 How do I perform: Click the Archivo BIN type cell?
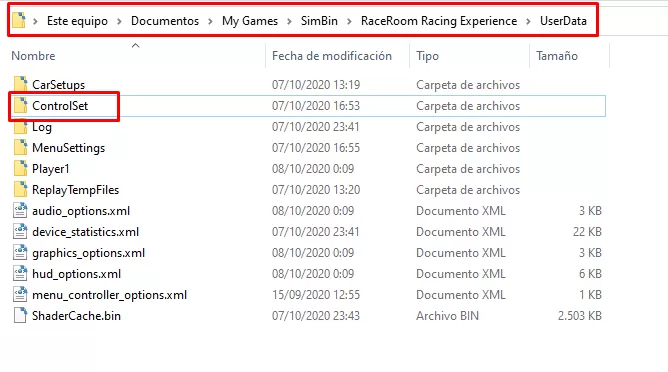pos(447,316)
